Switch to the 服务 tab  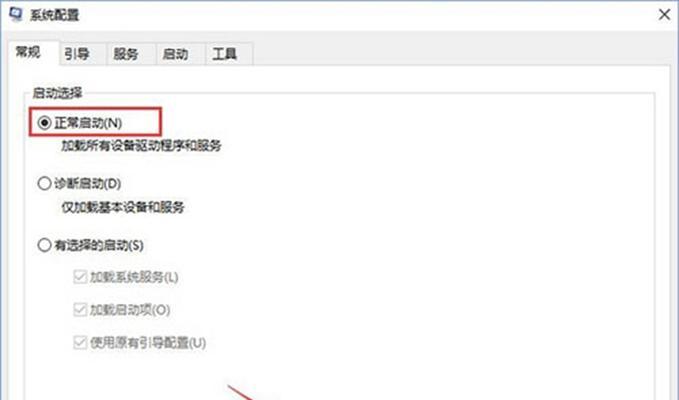[126, 54]
